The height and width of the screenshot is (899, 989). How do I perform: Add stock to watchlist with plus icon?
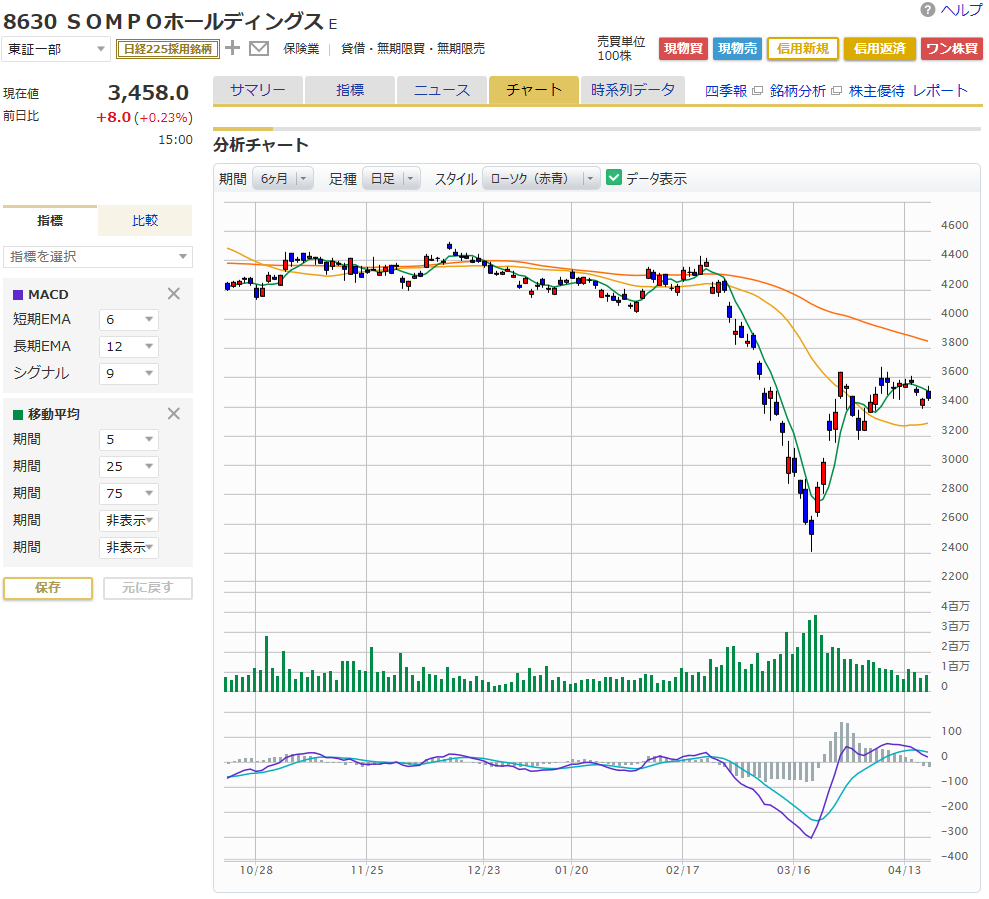click(233, 48)
